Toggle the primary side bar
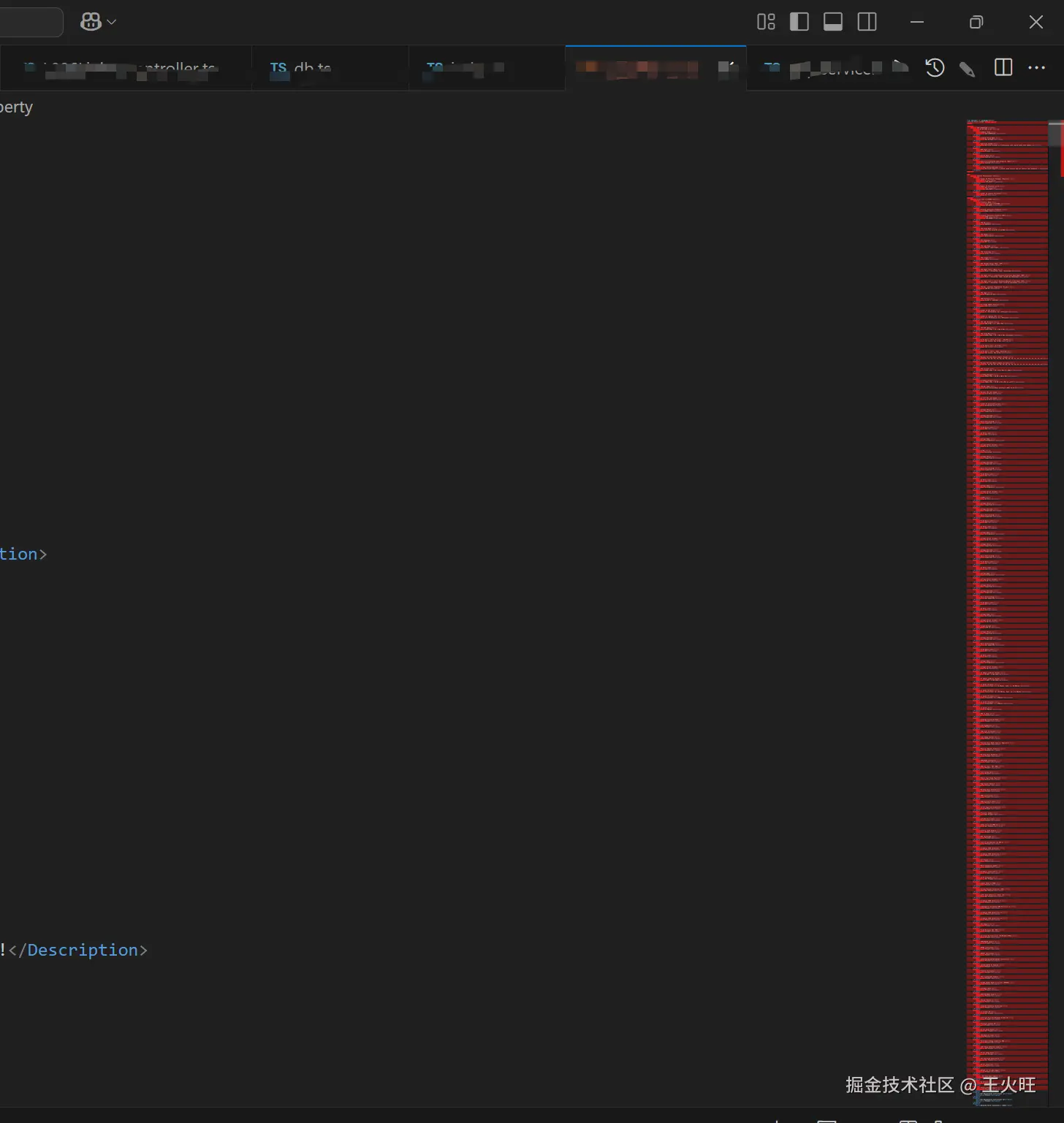This screenshot has width=1064, height=1123. tap(799, 22)
